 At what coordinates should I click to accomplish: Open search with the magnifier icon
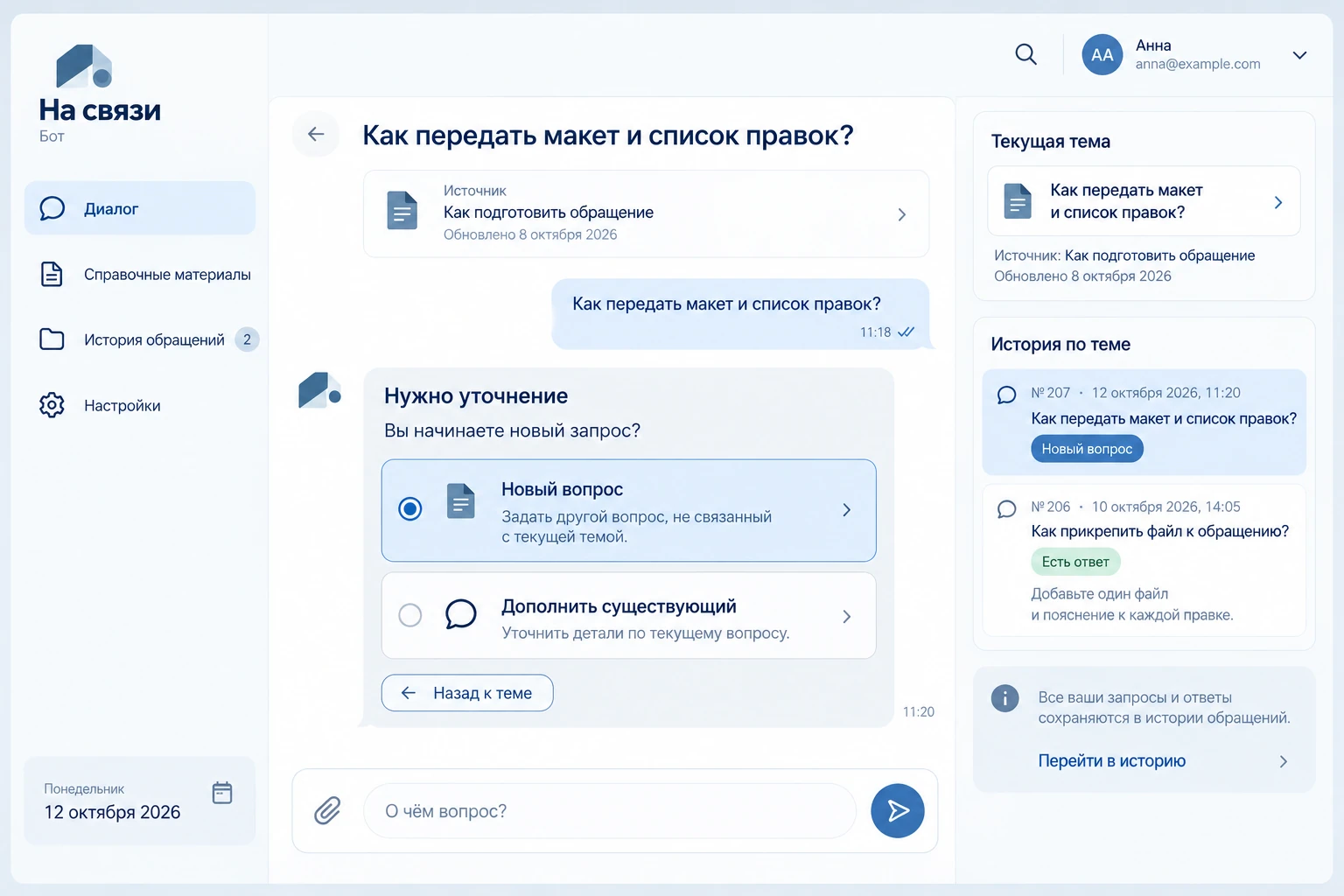pos(1025,55)
